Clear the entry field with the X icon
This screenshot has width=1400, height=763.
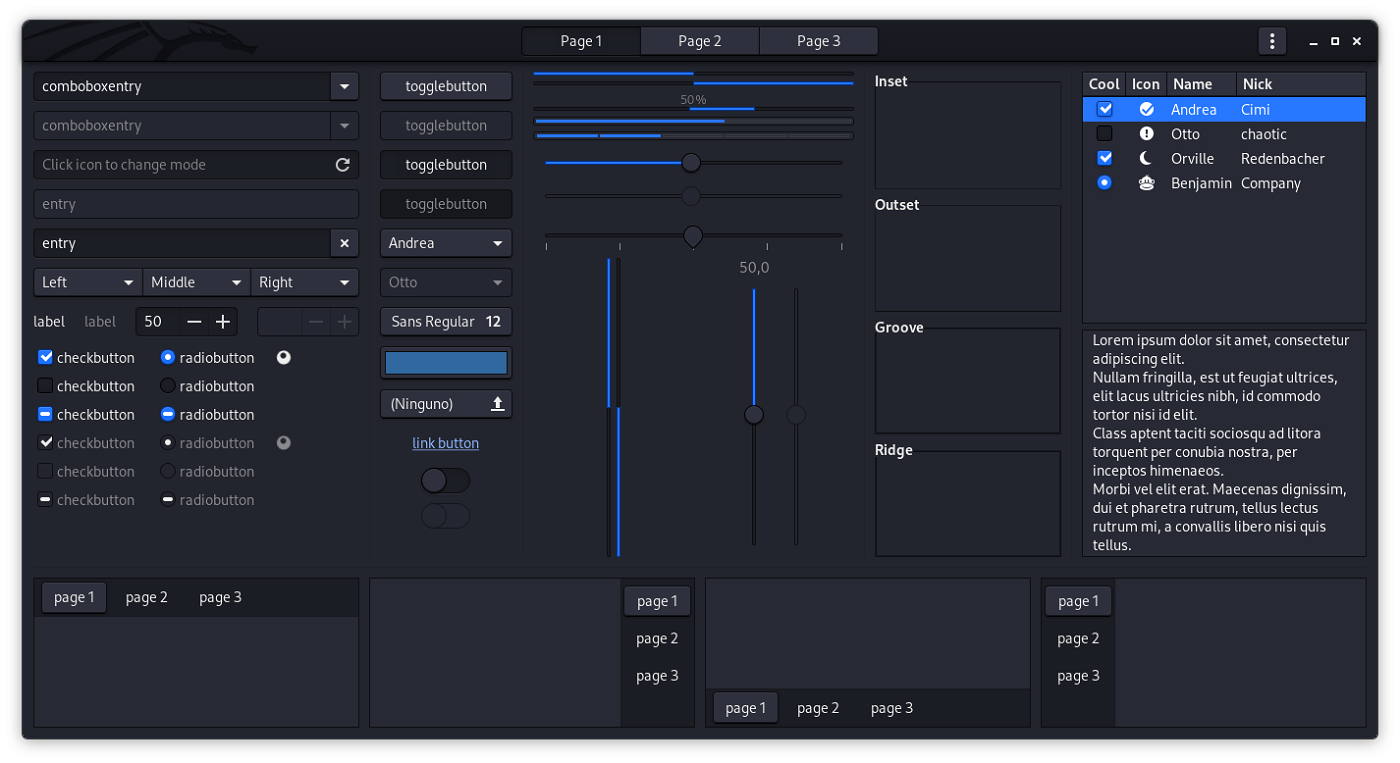344,243
